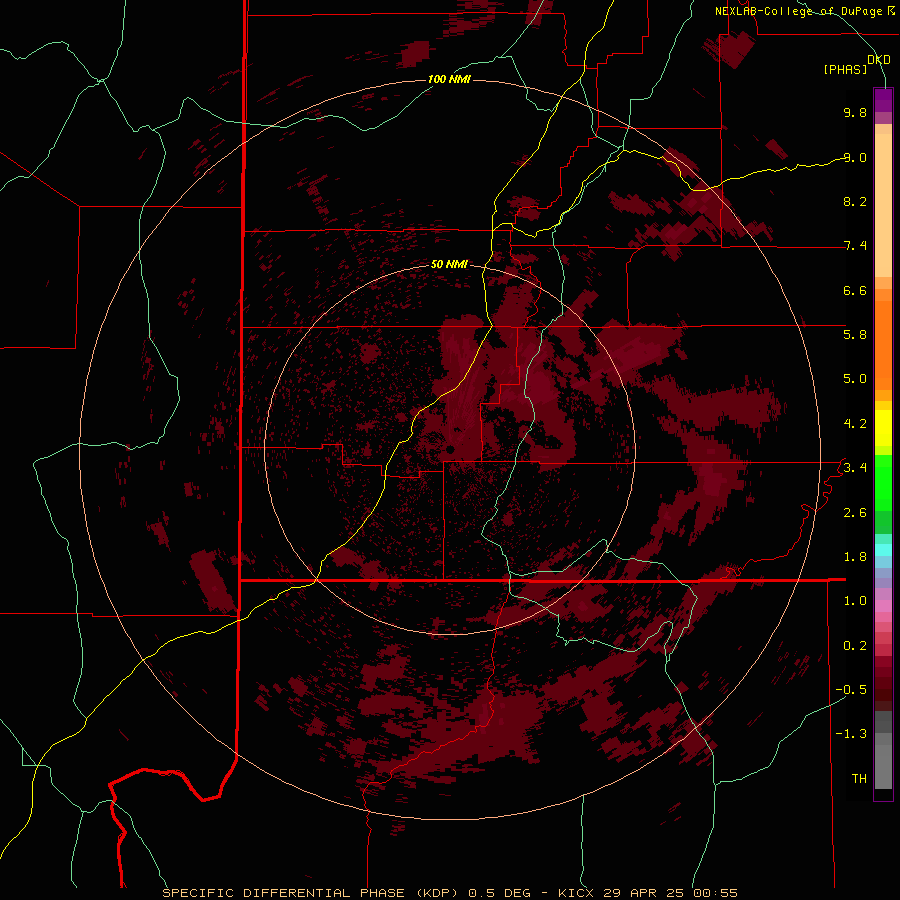Click the radar site dot at map center
900x900 pixels.
tap(451, 449)
